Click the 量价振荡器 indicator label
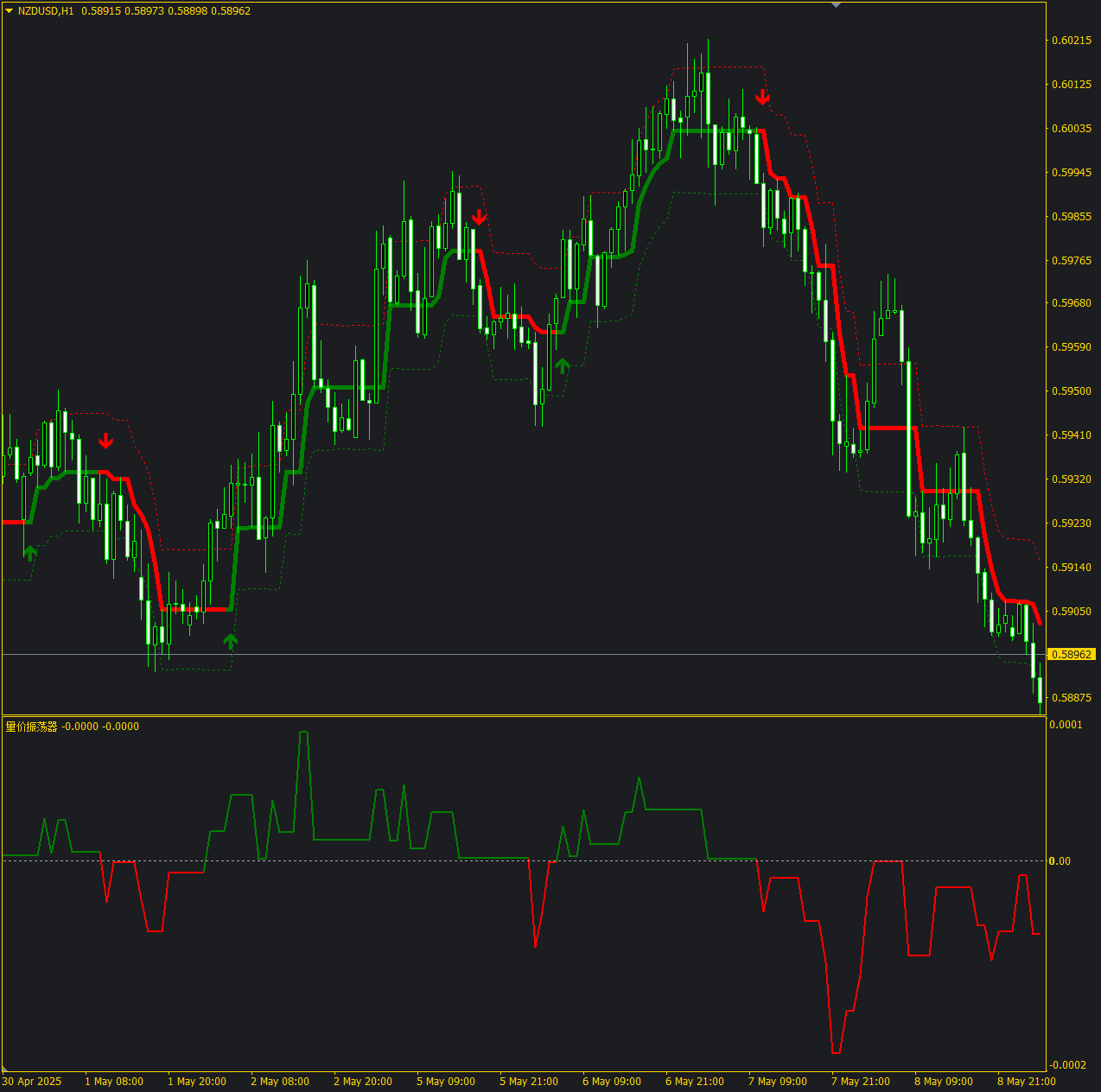The image size is (1101, 1092). tap(31, 727)
